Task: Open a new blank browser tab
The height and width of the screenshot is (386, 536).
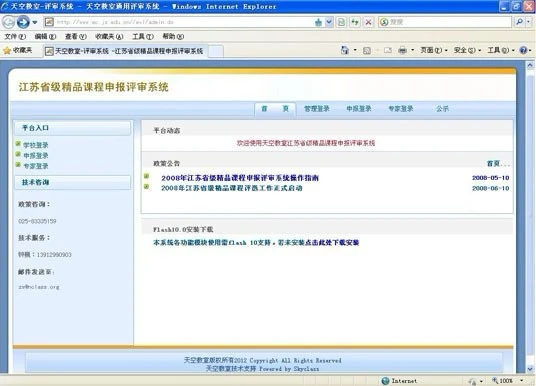Action: 216,51
